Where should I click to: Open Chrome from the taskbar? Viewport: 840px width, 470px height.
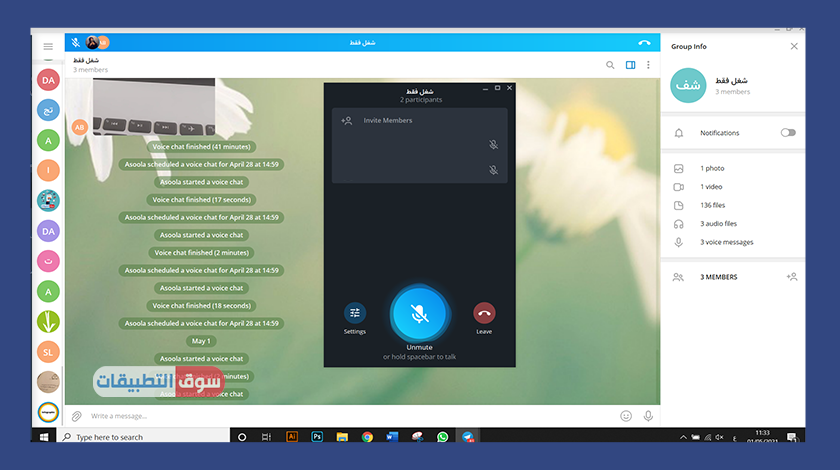[367, 437]
